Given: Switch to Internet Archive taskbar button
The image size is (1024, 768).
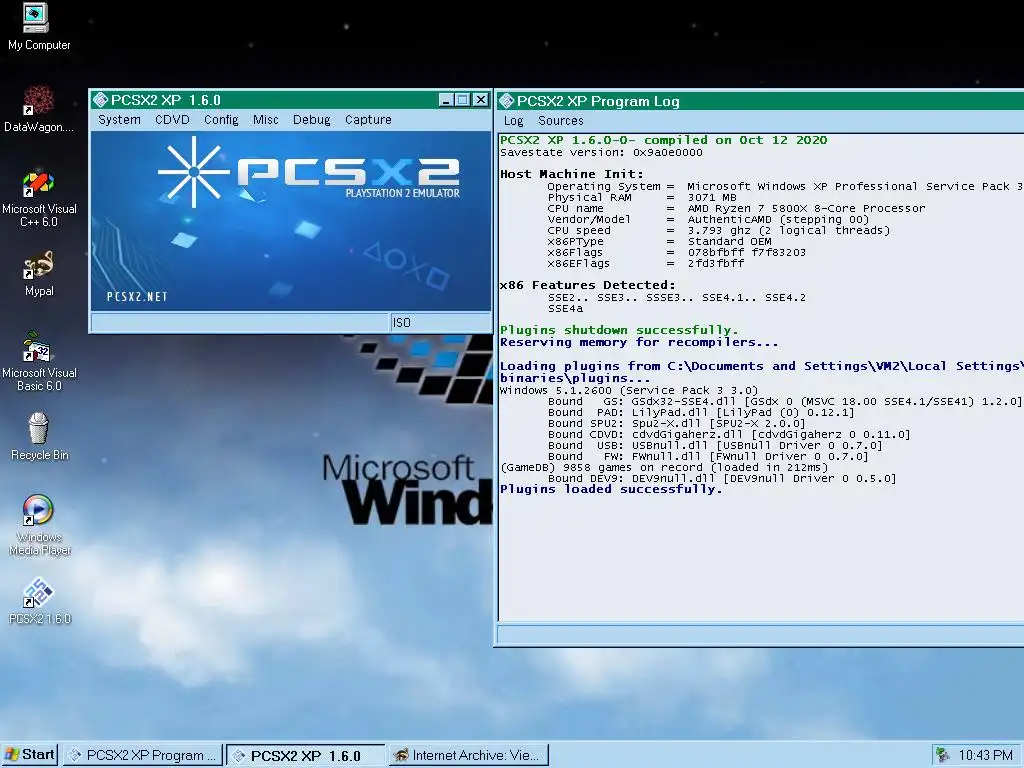Looking at the screenshot, I should tap(468, 755).
